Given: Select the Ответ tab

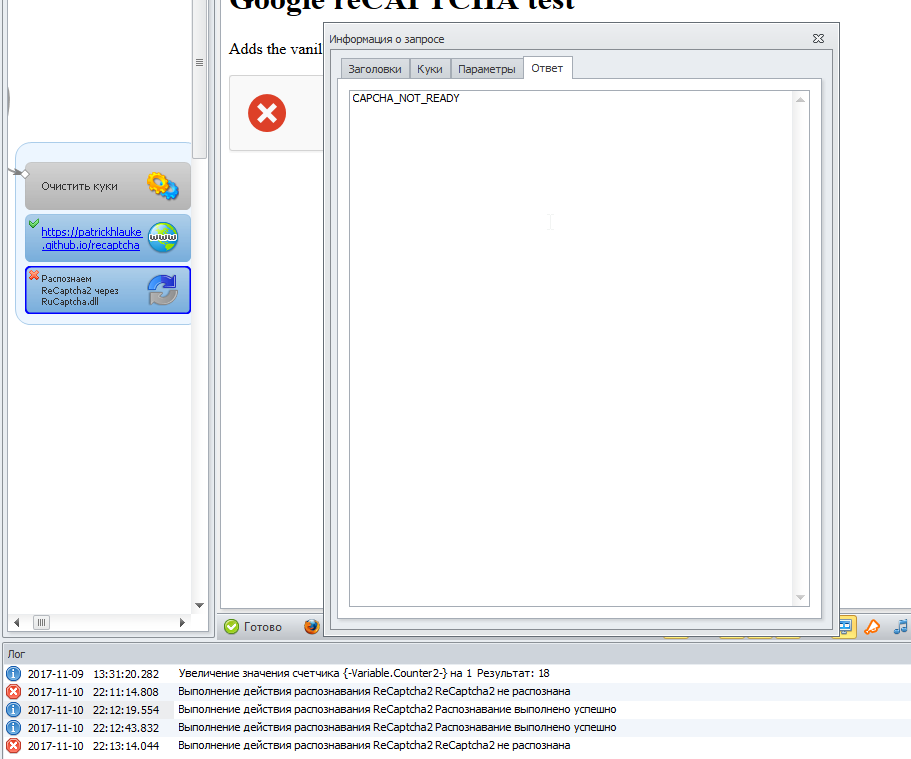Looking at the screenshot, I should pyautogui.click(x=547, y=68).
